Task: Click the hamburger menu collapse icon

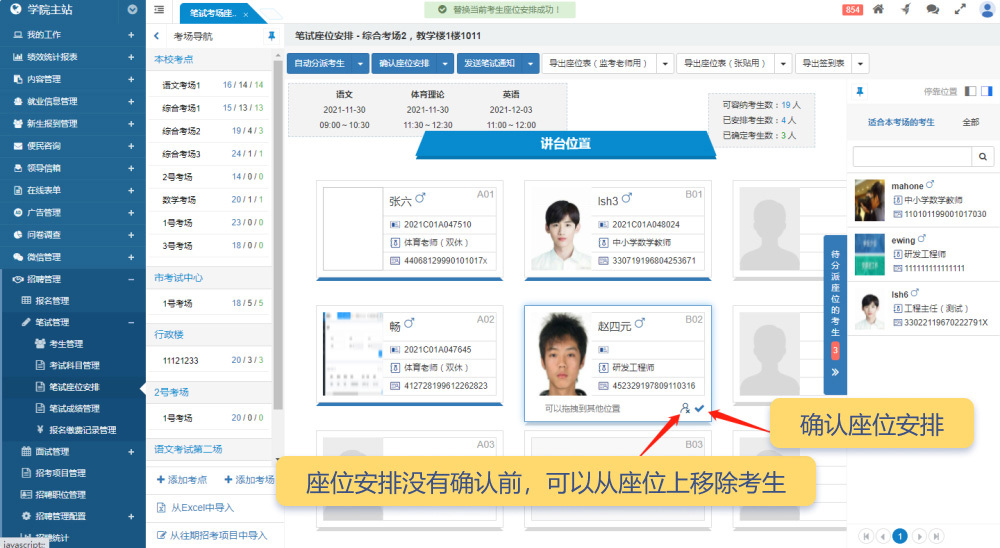Action: coord(160,10)
